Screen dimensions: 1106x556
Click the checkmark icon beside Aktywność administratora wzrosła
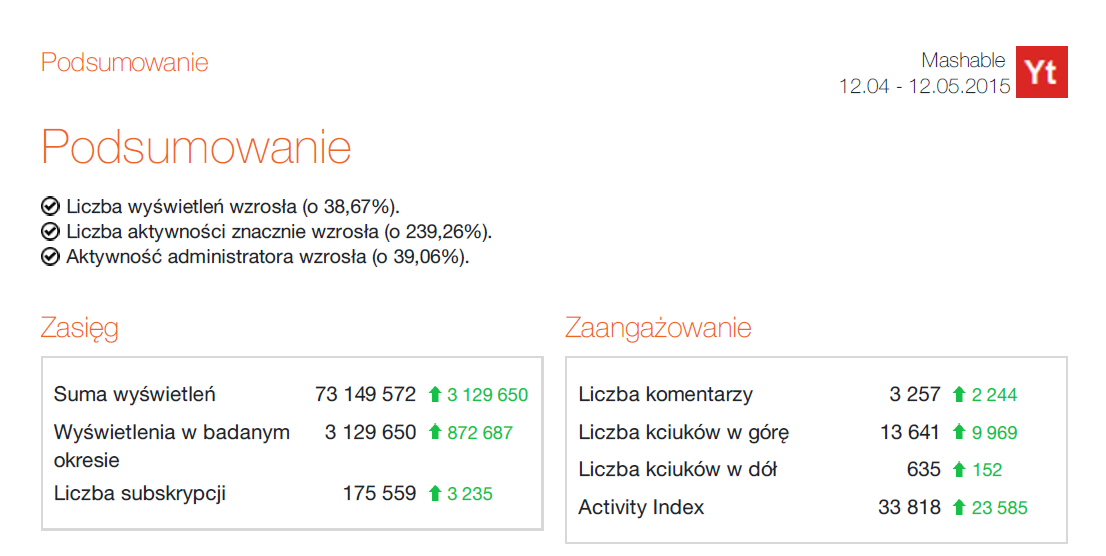[x=50, y=257]
